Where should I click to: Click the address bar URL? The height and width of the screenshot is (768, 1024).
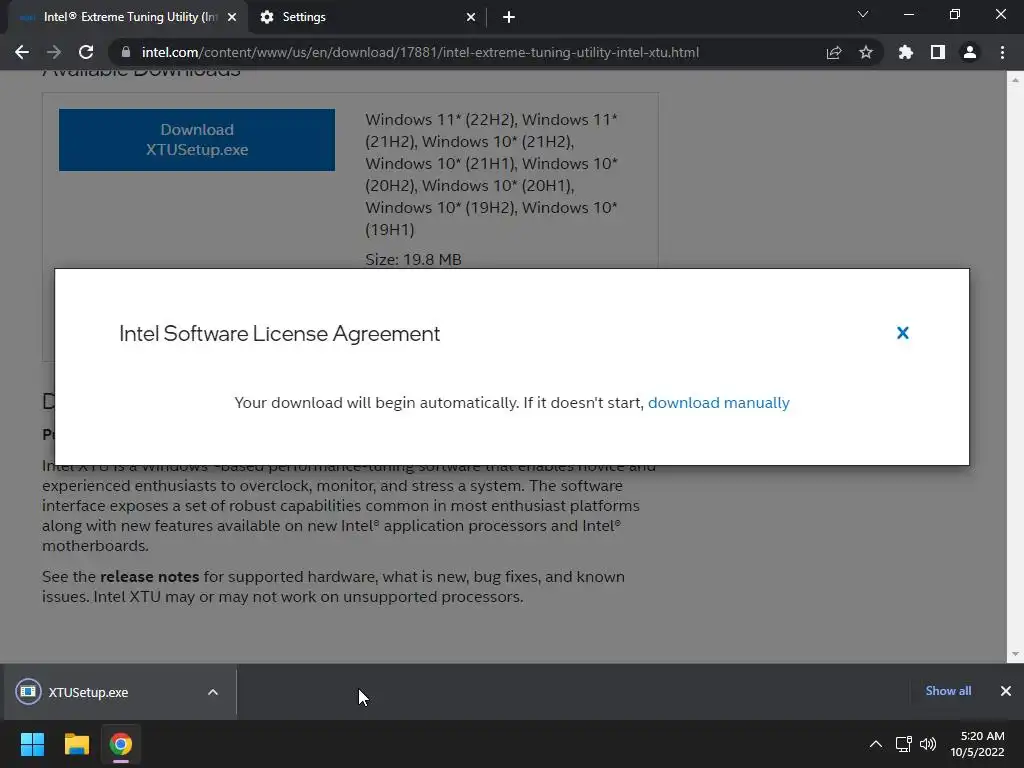tap(420, 52)
